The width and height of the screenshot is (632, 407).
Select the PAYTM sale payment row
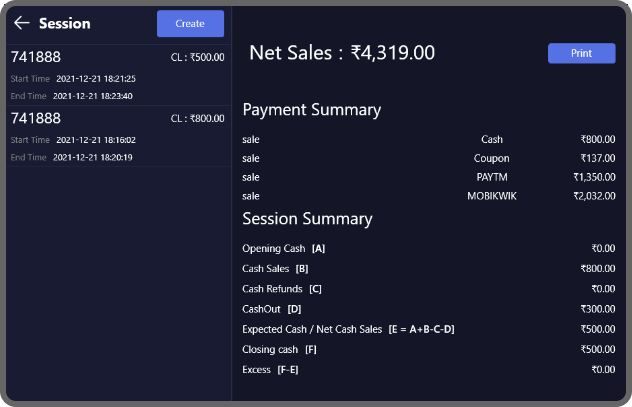coord(428,177)
